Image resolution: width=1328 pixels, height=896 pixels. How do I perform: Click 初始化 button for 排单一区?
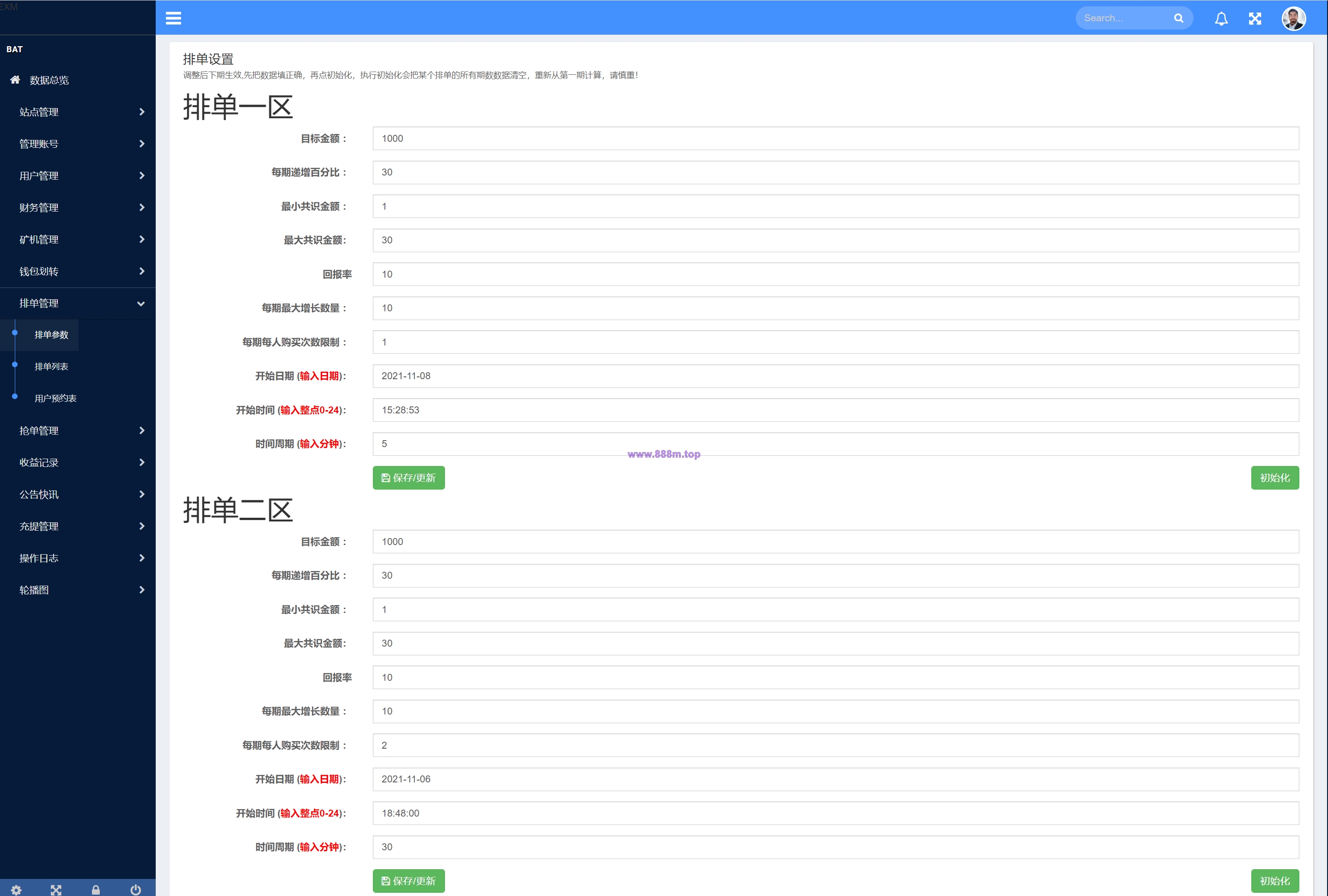(x=1275, y=478)
